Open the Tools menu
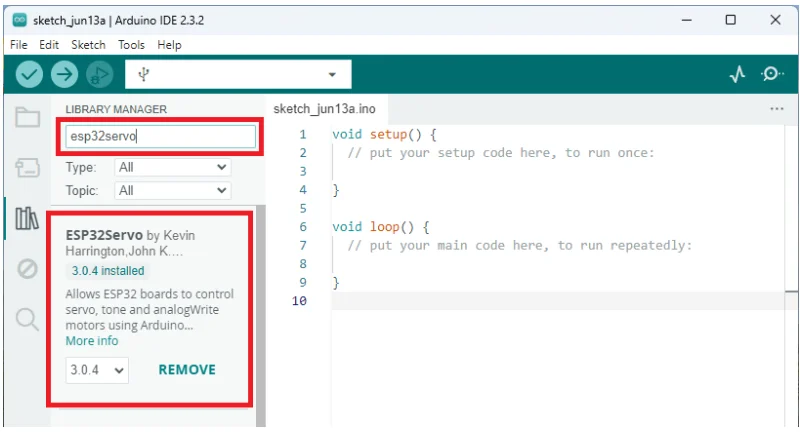Viewport: 800px width, 433px height. [x=131, y=45]
